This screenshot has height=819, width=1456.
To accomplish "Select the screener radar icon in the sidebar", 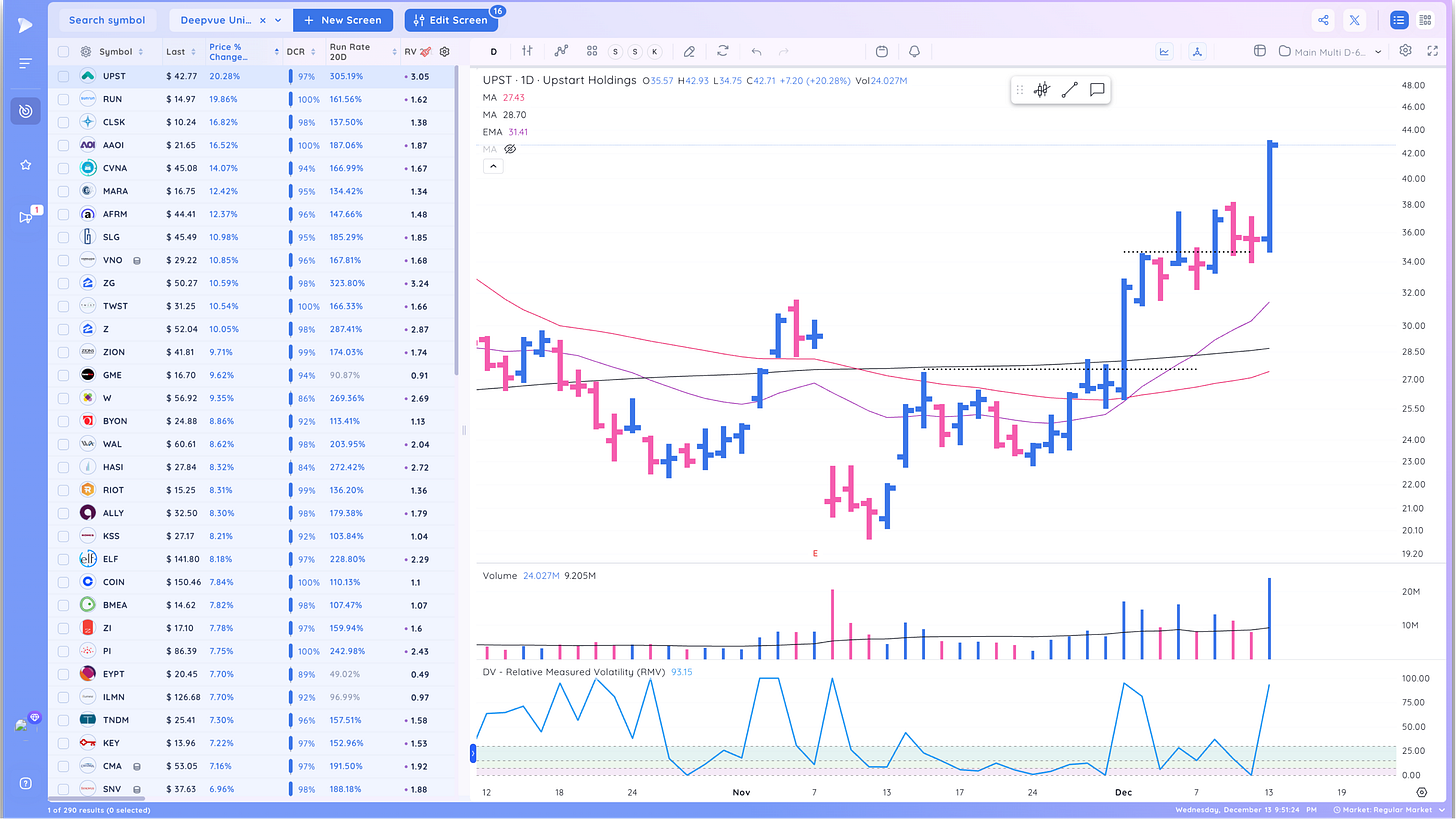I will (25, 111).
